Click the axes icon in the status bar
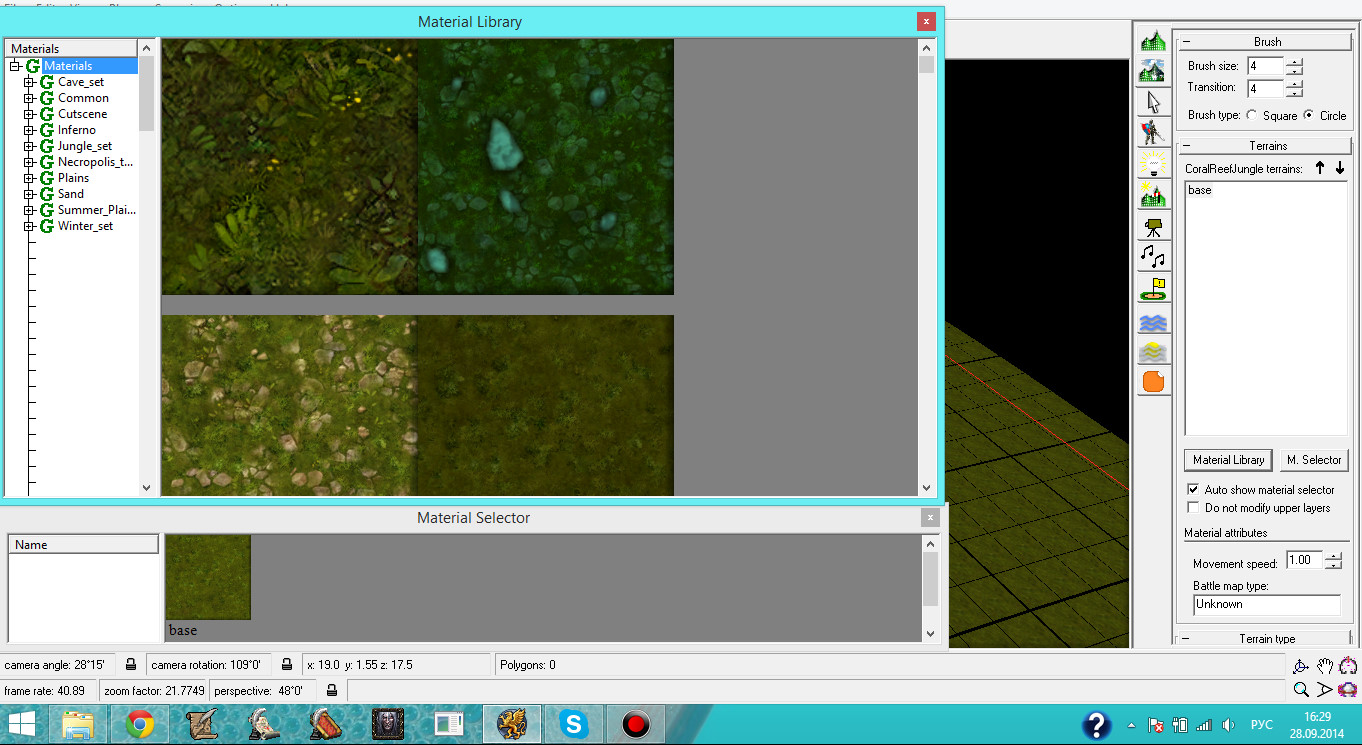Image resolution: width=1362 pixels, height=745 pixels. click(1301, 666)
